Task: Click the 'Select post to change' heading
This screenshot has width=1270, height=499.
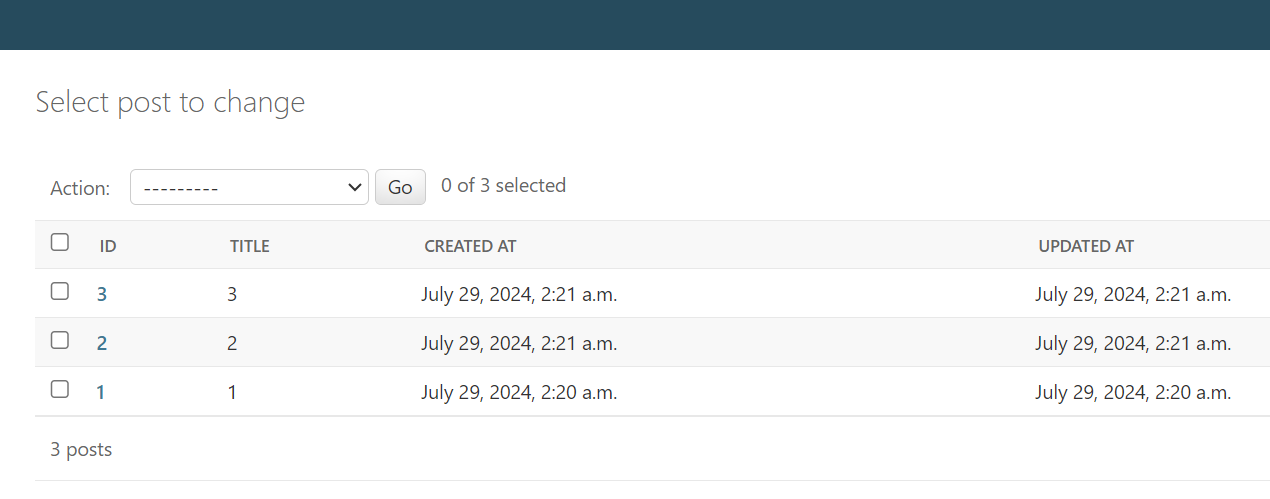Action: pyautogui.click(x=170, y=102)
